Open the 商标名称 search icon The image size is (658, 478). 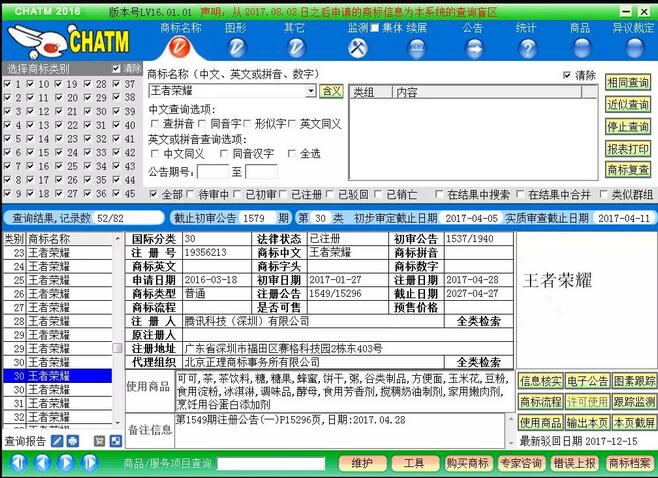click(180, 47)
